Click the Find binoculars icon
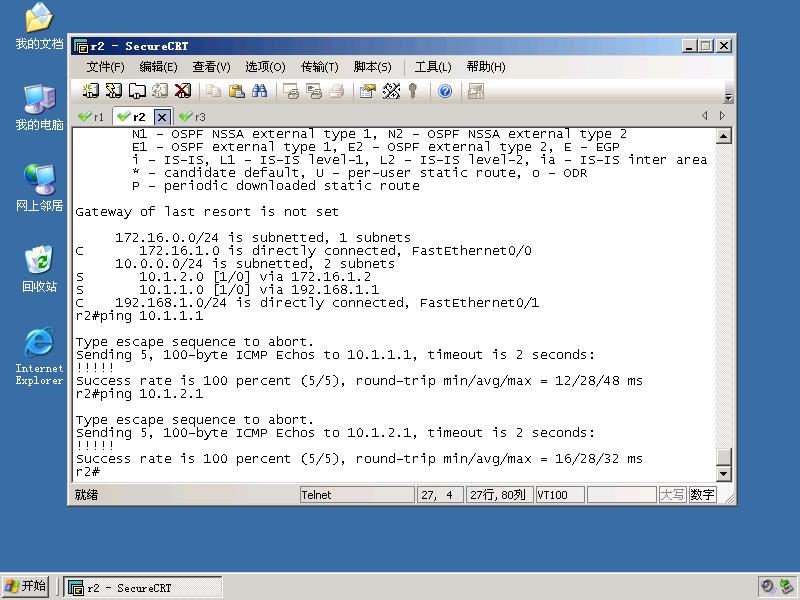This screenshot has width=800, height=600. point(259,91)
